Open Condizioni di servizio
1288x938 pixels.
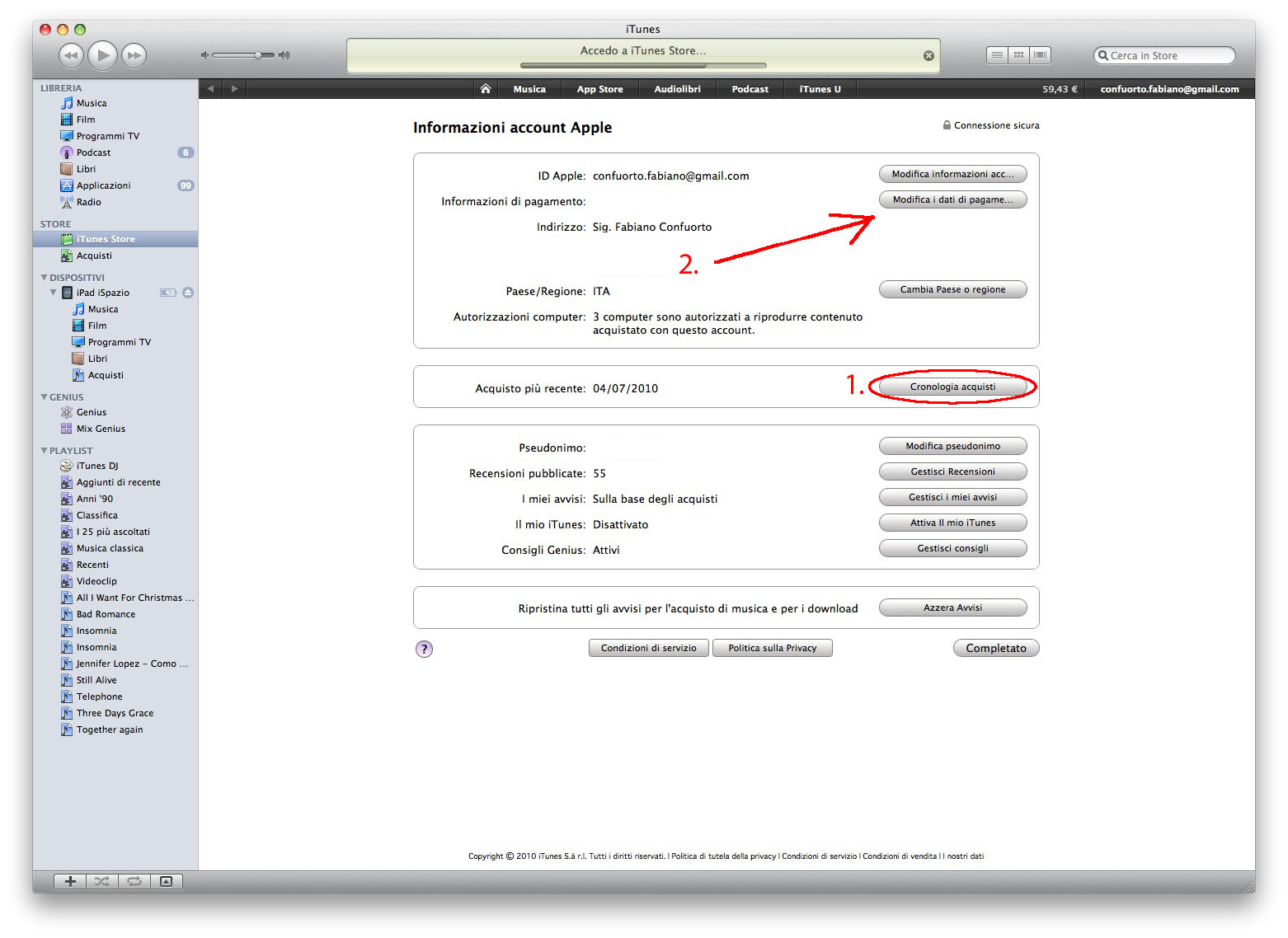coord(649,648)
